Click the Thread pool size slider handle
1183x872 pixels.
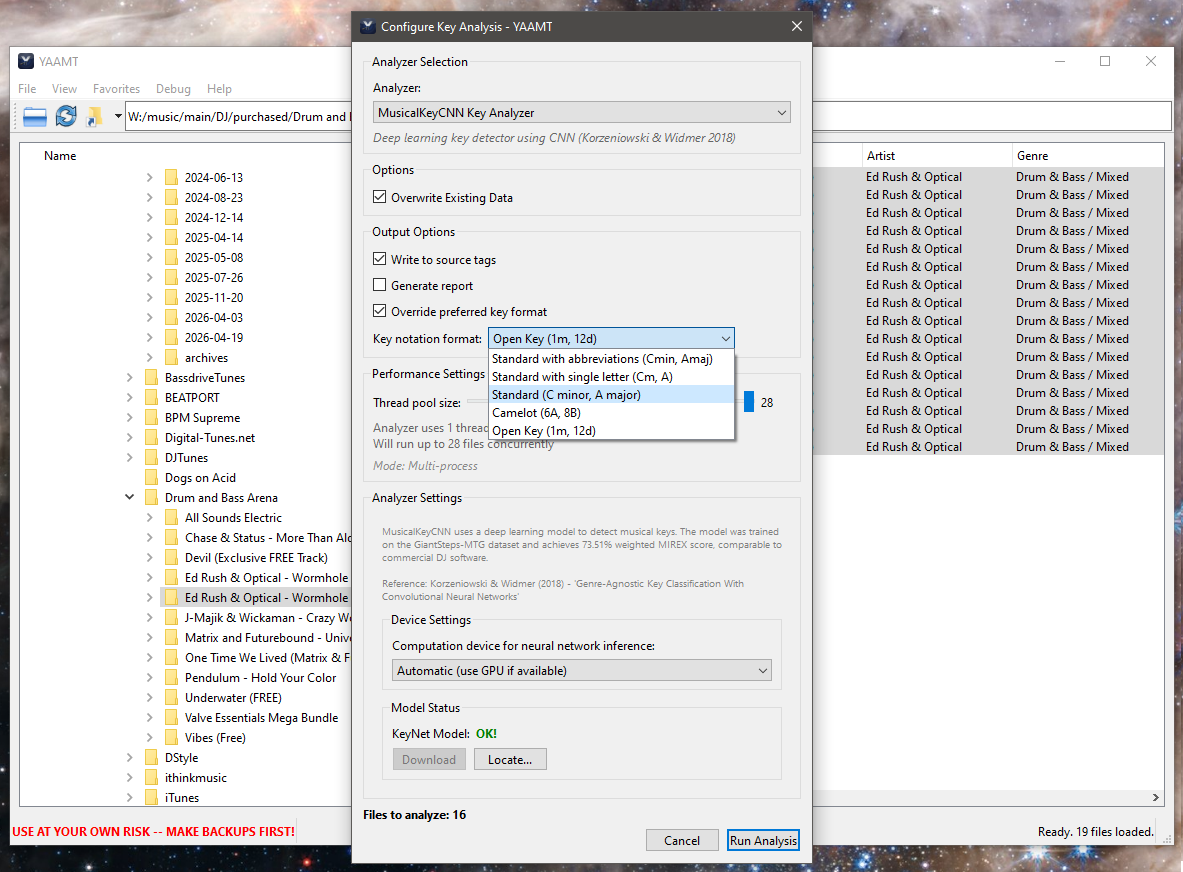click(x=748, y=402)
